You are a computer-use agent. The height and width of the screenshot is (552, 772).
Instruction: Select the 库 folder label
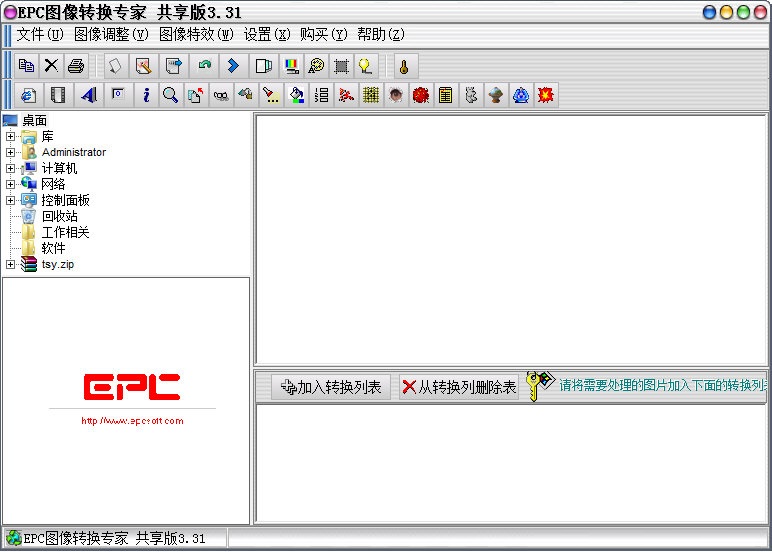click(x=47, y=136)
